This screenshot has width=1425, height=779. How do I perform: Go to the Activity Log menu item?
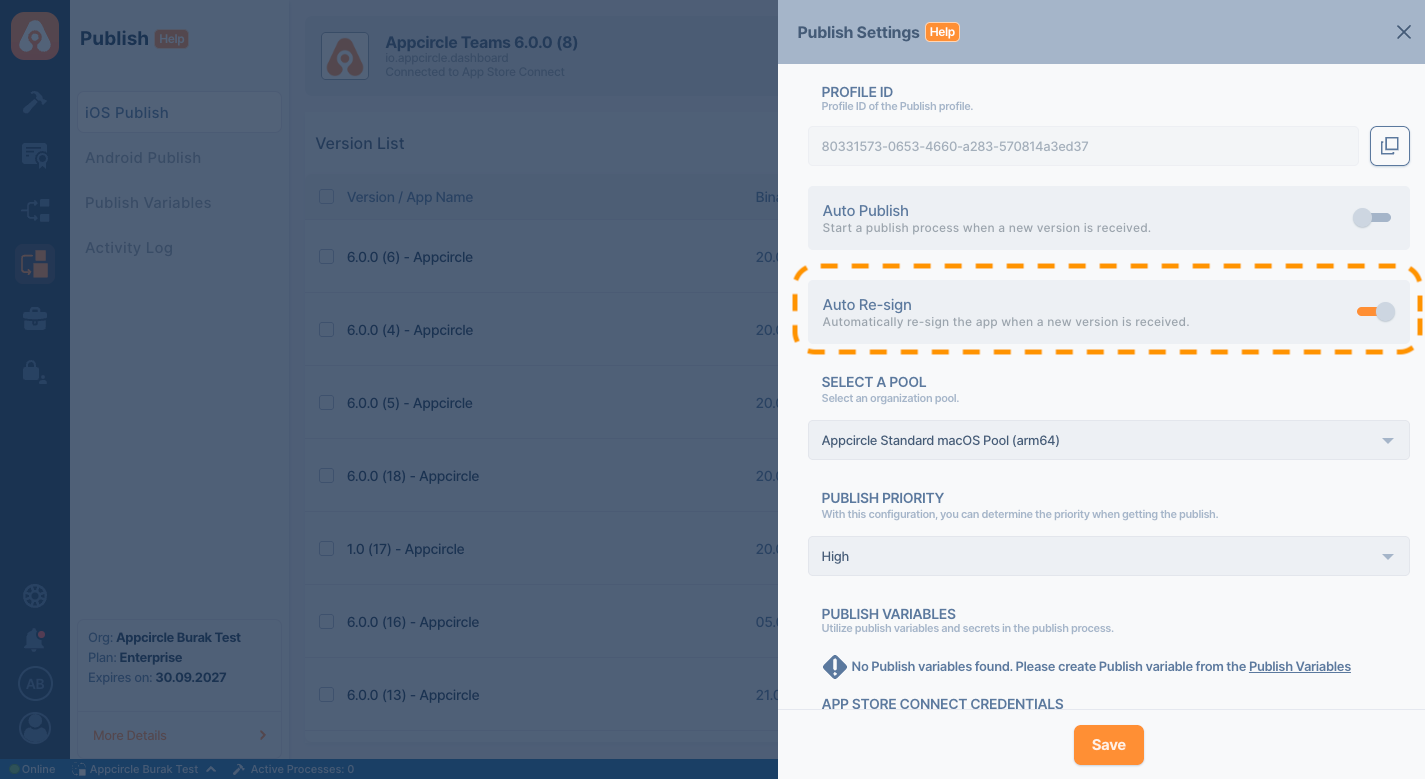129,248
